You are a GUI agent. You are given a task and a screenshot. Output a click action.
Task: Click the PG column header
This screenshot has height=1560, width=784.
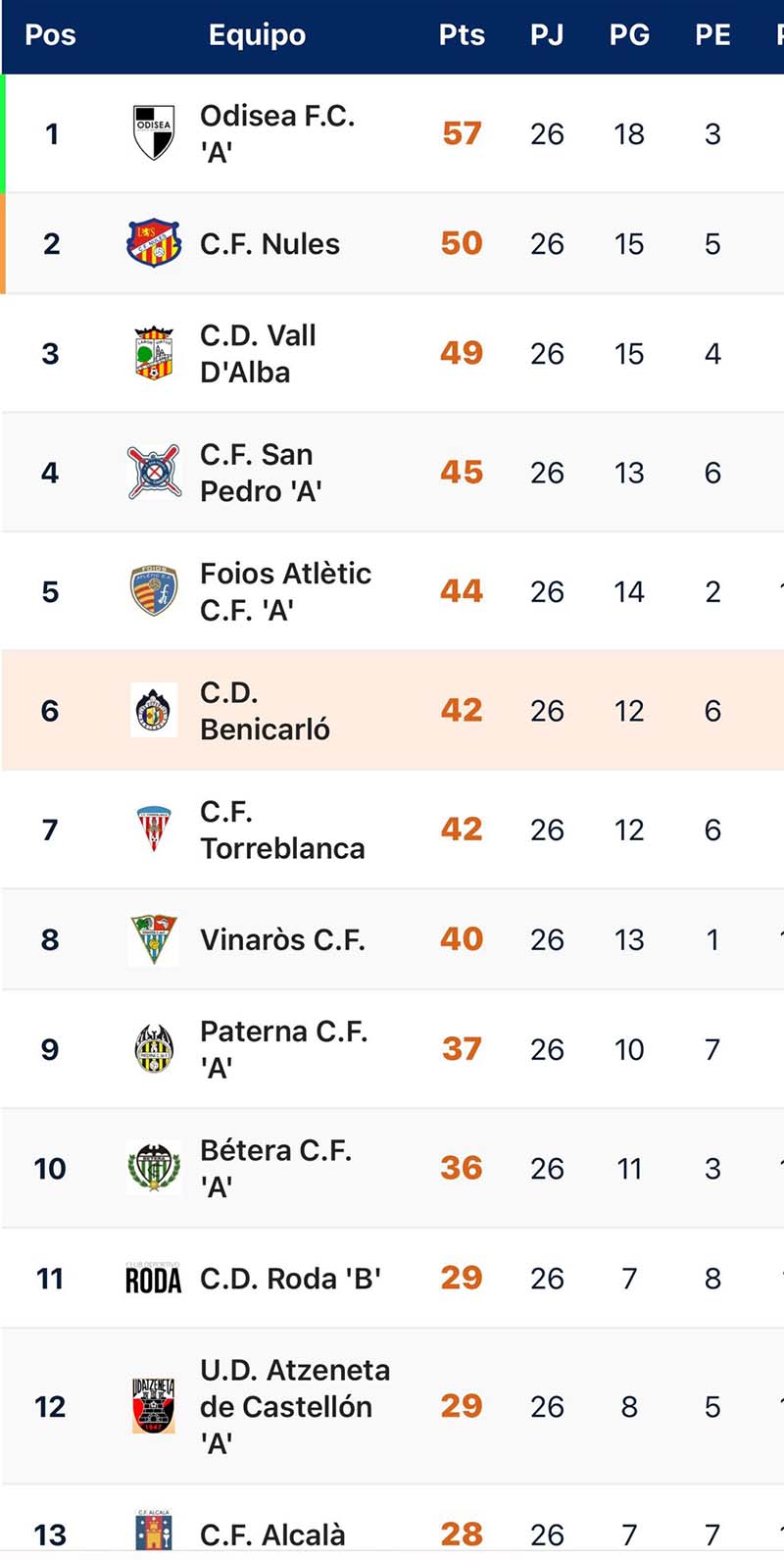[x=629, y=35]
